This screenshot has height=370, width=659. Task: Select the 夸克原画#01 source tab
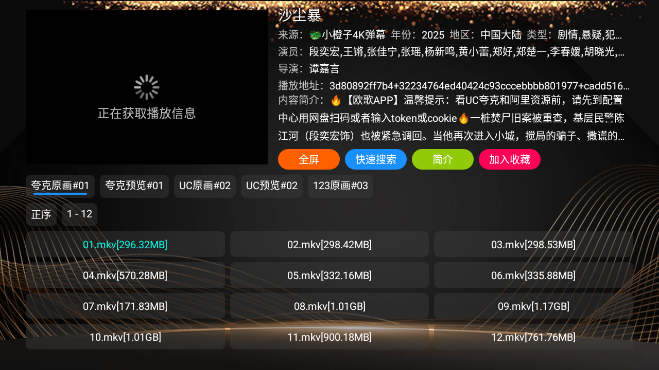coord(60,186)
